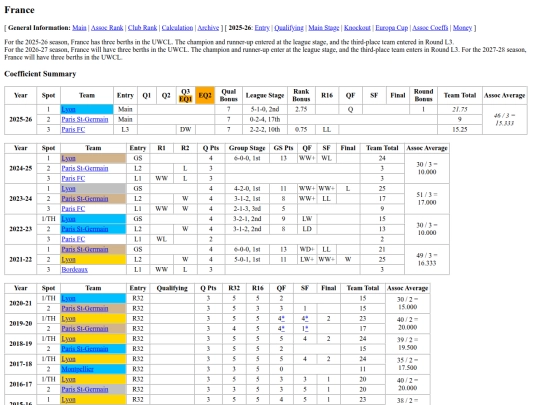The image size is (540, 405).
Task: Open Lyon link in 2018-19 season
Action: pos(68,339)
